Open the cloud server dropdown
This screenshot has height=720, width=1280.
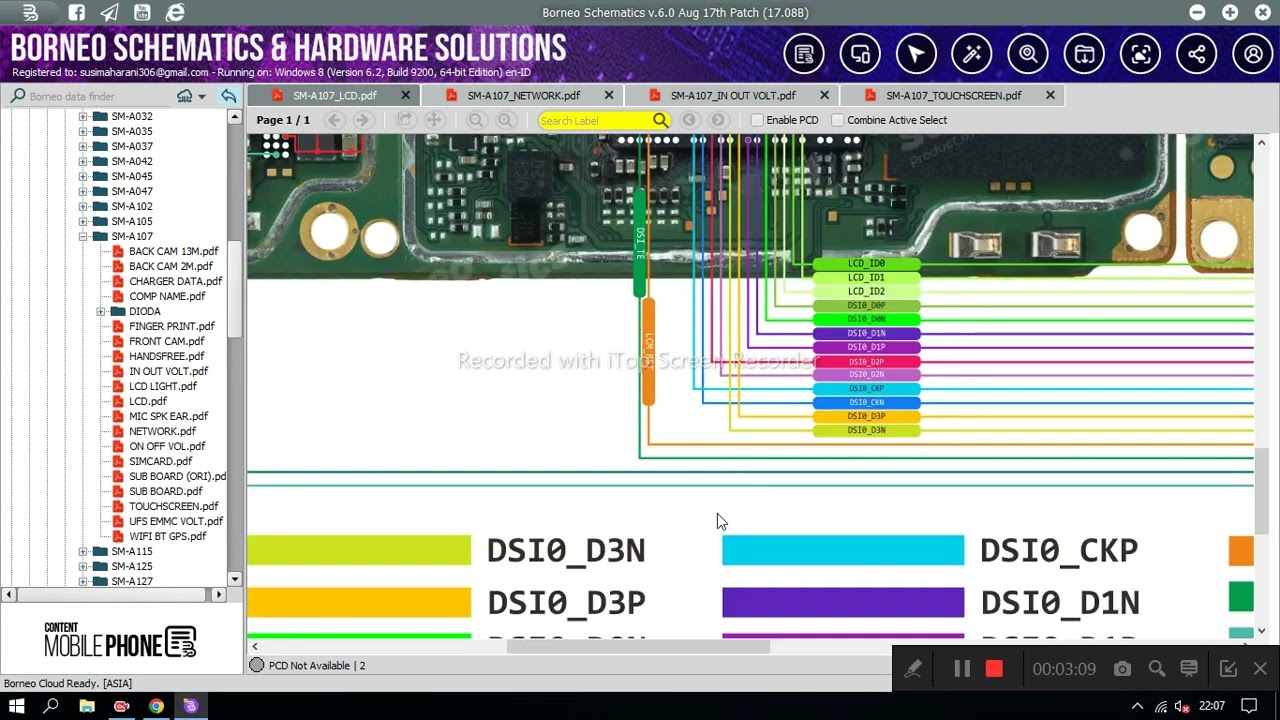click(x=190, y=96)
